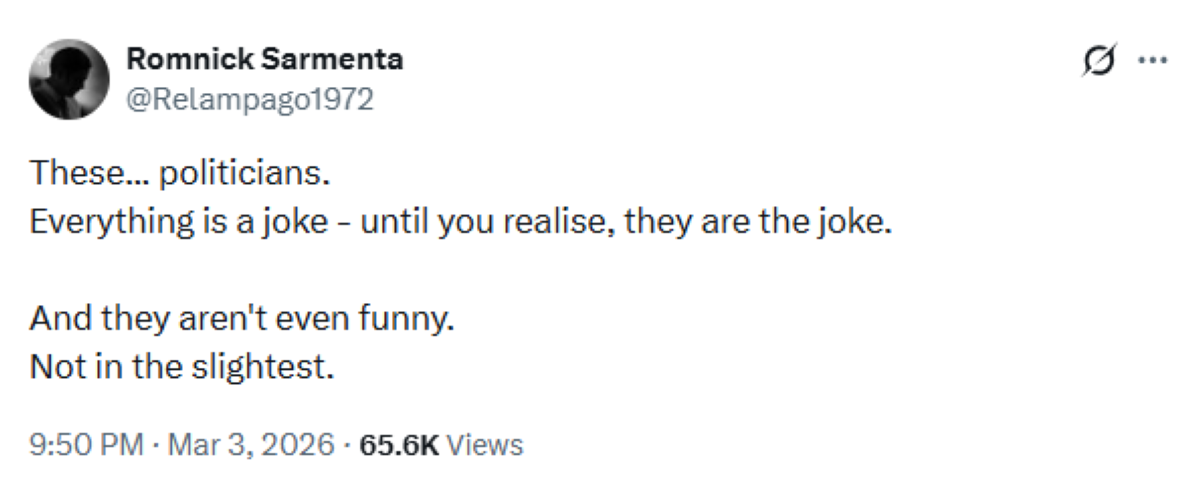Open the @Relampago1972 handle link

point(249,99)
